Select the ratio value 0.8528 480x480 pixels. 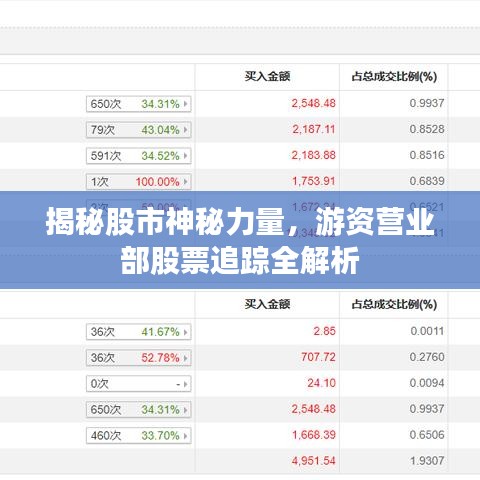(427, 129)
